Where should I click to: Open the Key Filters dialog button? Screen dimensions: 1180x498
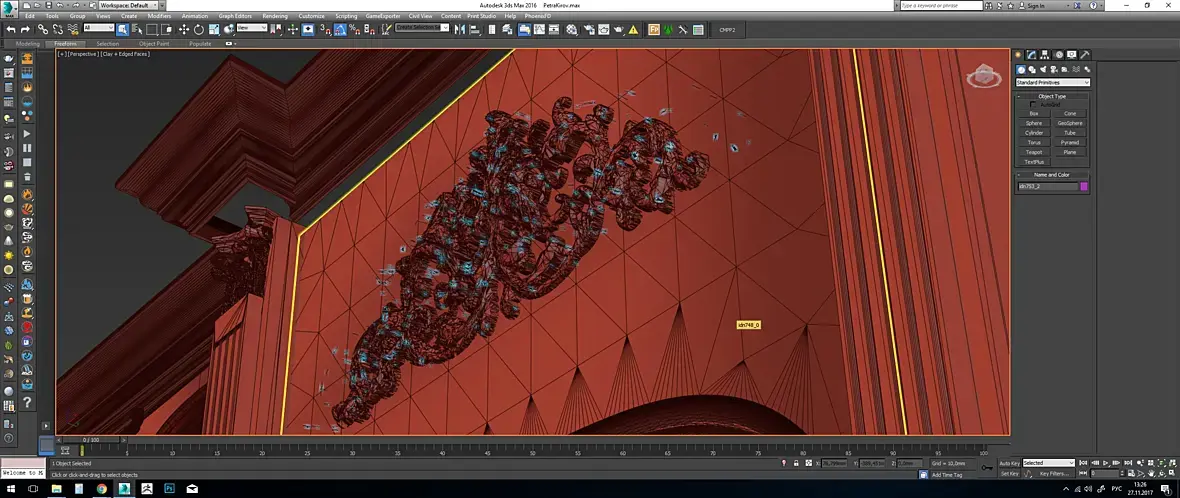point(1054,474)
